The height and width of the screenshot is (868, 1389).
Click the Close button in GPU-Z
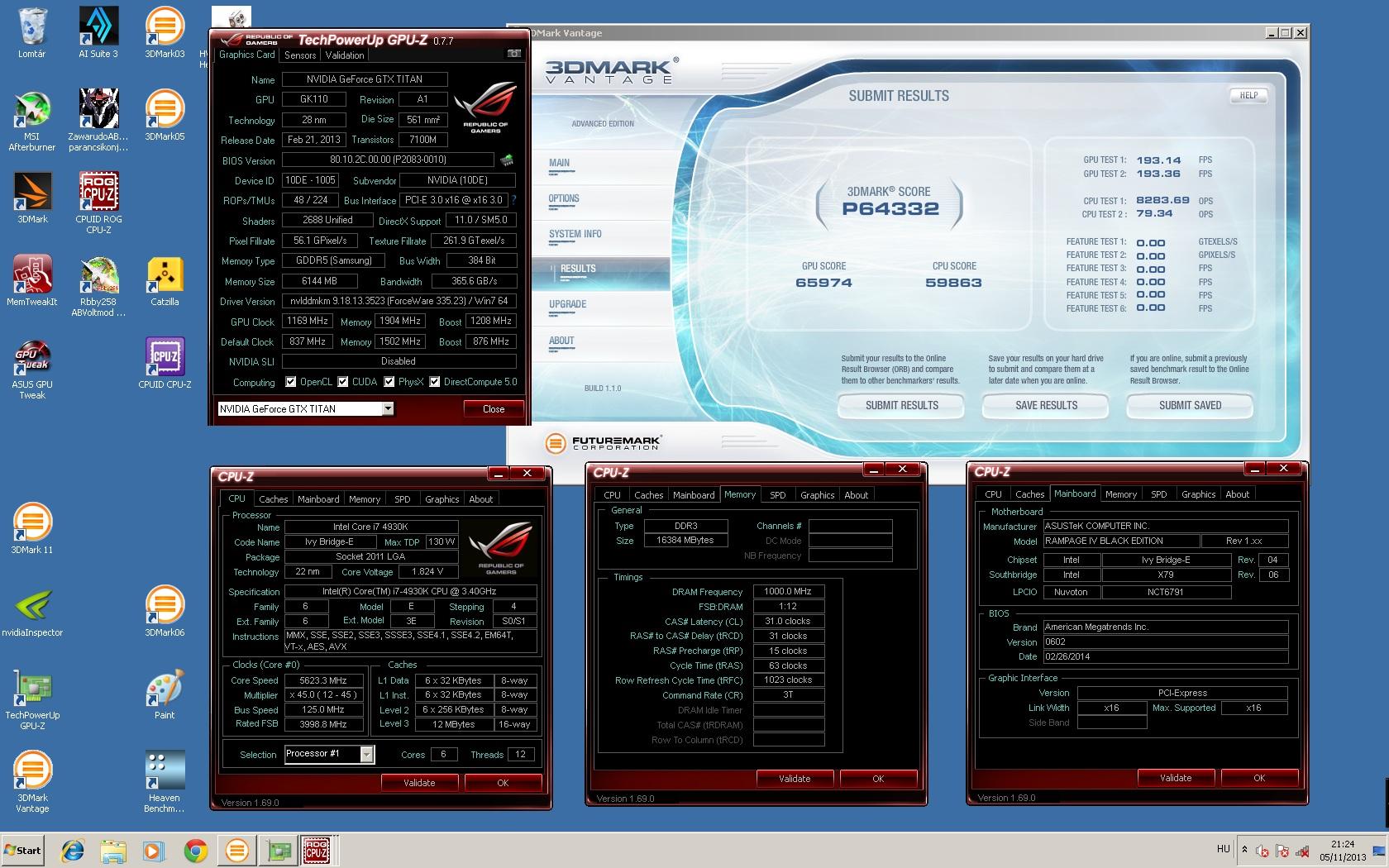pyautogui.click(x=494, y=408)
